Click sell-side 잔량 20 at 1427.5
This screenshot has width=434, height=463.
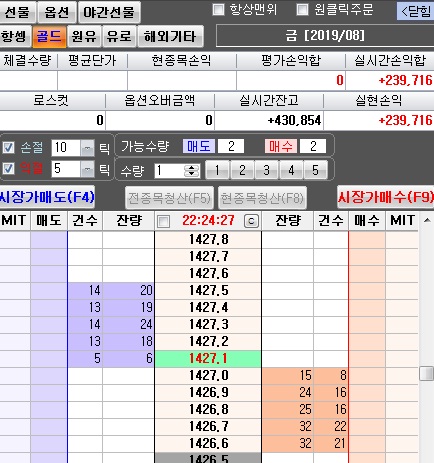point(129,291)
